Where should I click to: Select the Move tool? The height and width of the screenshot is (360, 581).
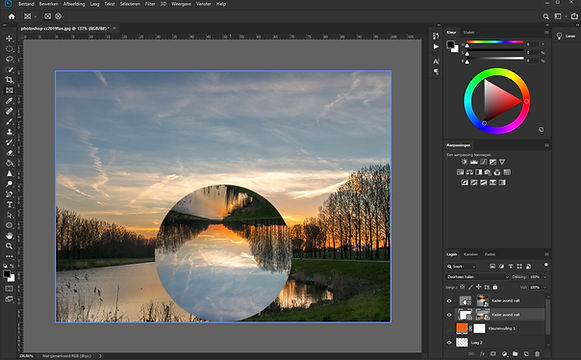click(9, 38)
